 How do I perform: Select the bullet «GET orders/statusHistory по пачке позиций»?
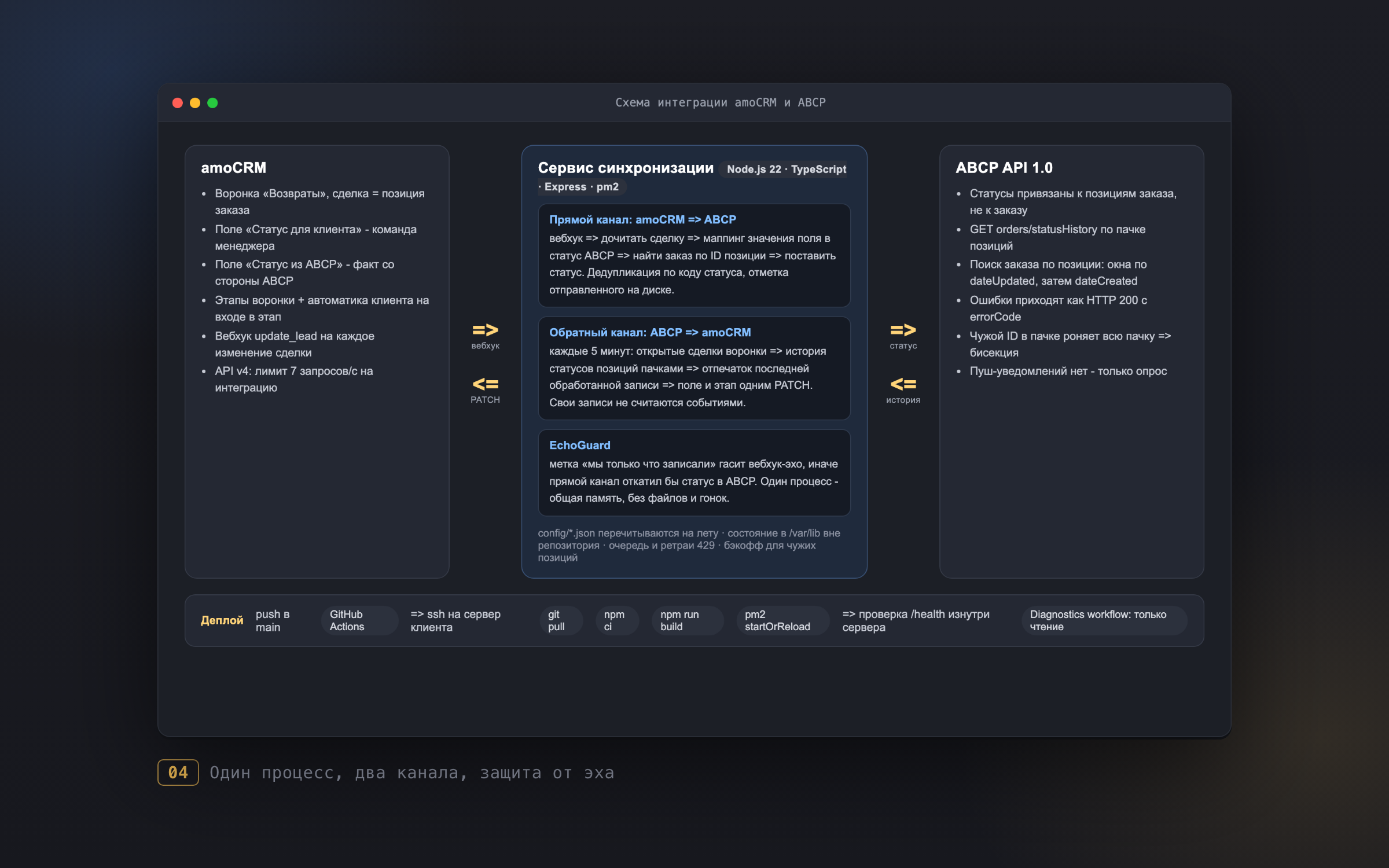pyautogui.click(x=1057, y=238)
